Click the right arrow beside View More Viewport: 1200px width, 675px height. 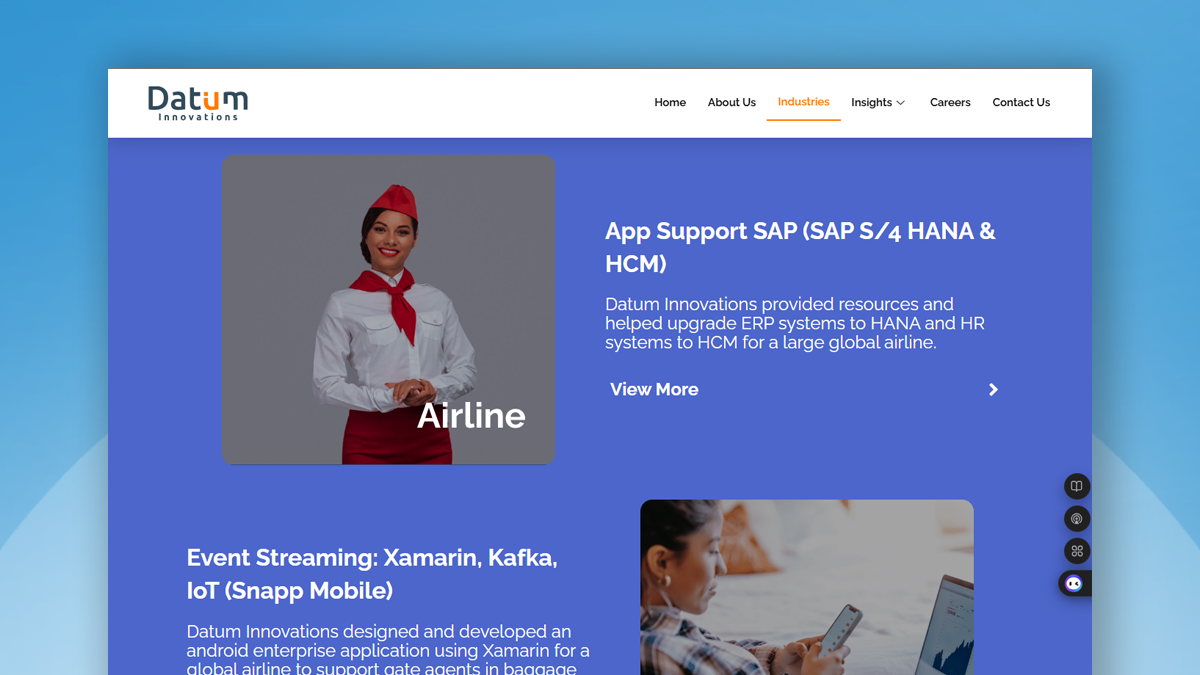click(x=993, y=390)
